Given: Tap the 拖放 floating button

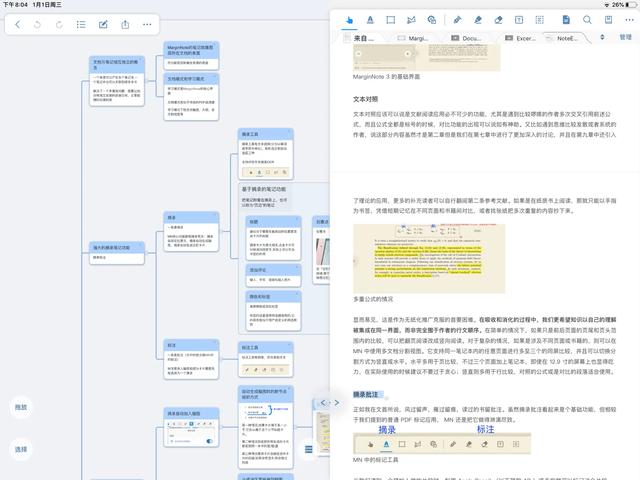Looking at the screenshot, I should coord(21,407).
